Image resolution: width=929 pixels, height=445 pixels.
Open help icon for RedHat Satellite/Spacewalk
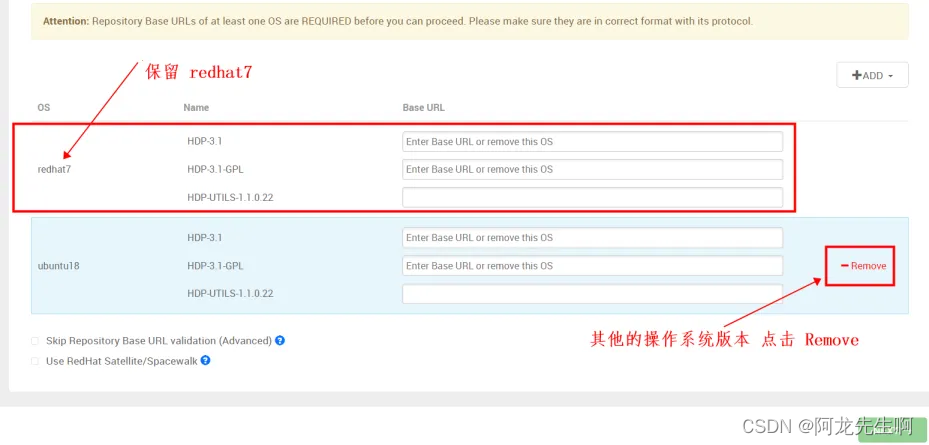click(206, 360)
